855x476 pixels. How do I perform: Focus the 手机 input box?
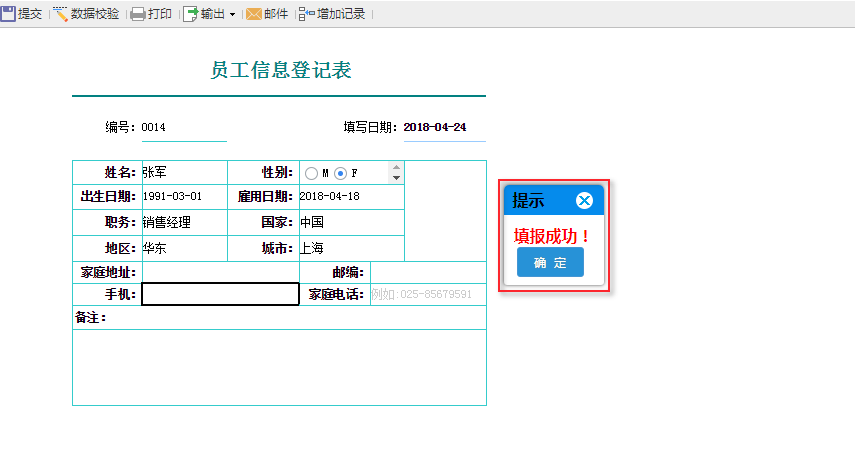(x=220, y=294)
